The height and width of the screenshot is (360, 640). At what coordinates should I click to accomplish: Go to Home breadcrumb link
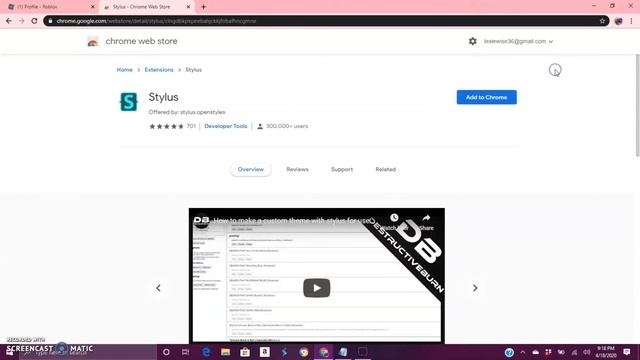pos(124,70)
